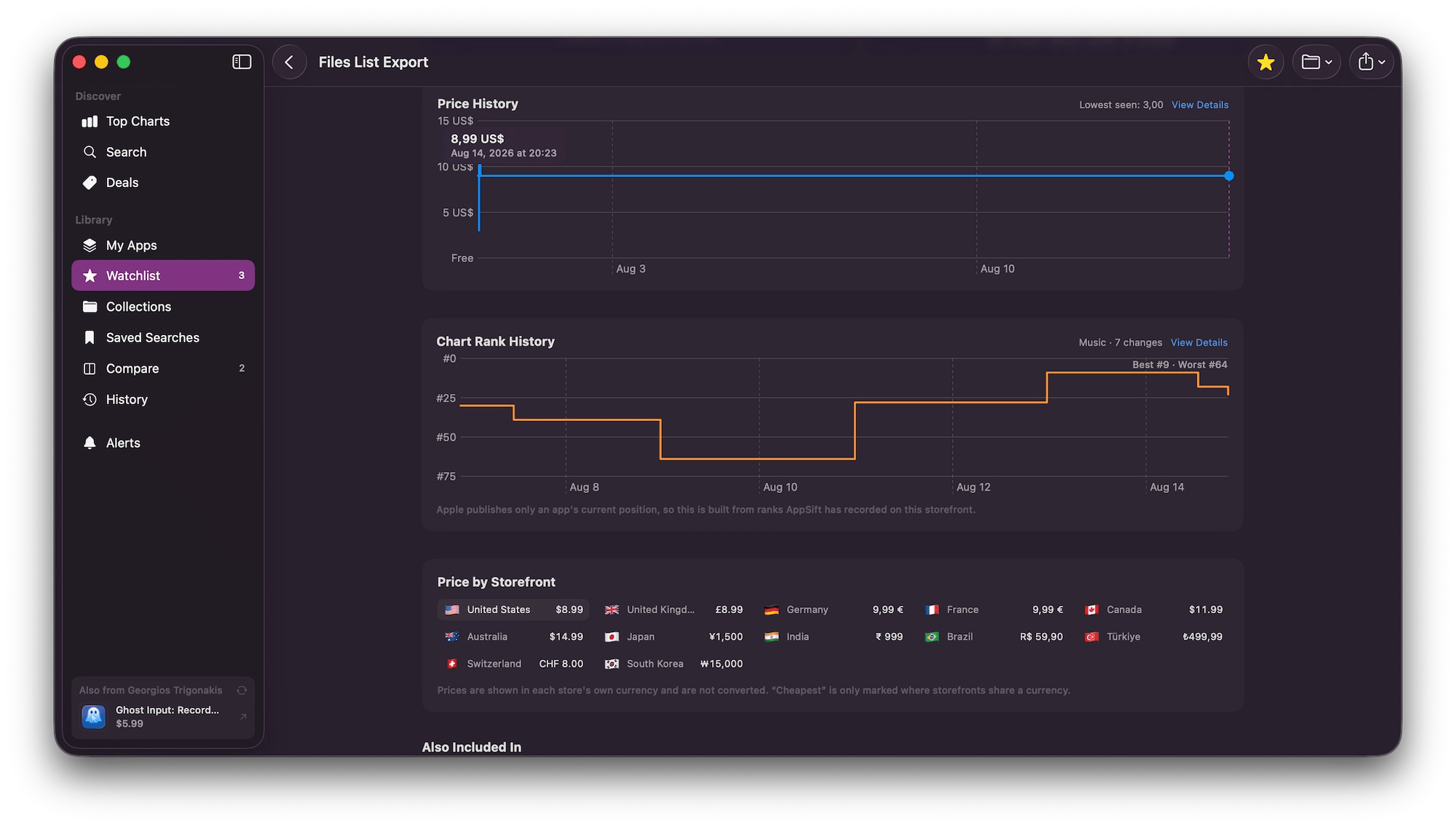View Details for Chart Rank History
Screen dimensions: 1456x828
(x=1199, y=342)
